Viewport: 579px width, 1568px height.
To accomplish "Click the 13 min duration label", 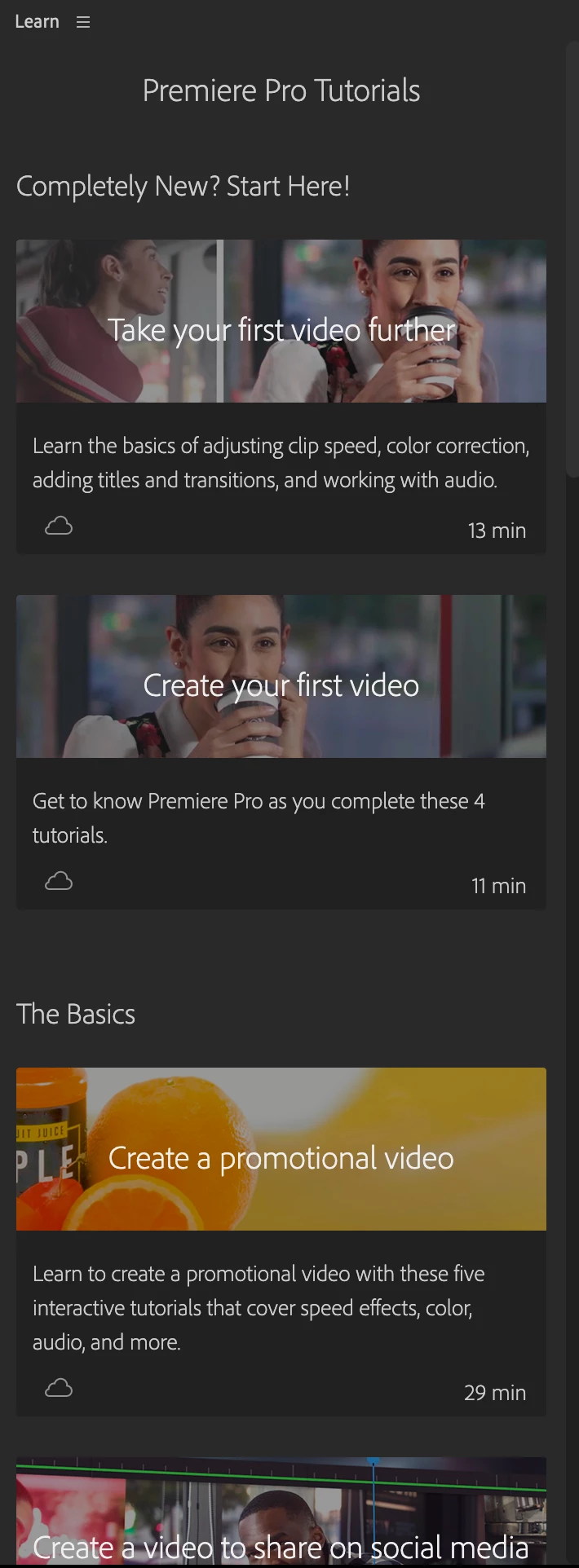I will [497, 531].
